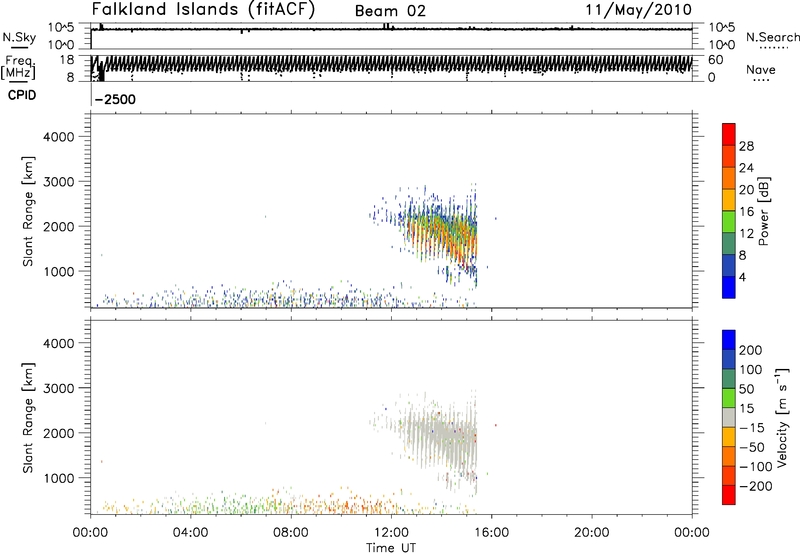800x554 pixels.
Task: Click the yellow -15 to -50 Velocity segment
Action: coord(729,437)
